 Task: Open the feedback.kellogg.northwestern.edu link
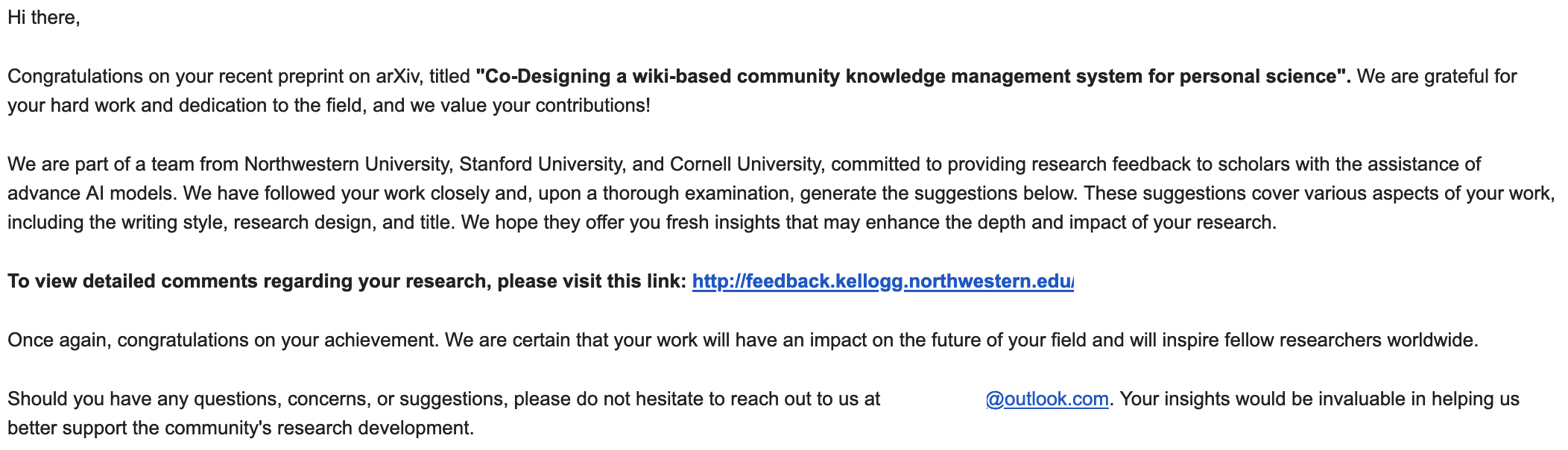click(882, 282)
